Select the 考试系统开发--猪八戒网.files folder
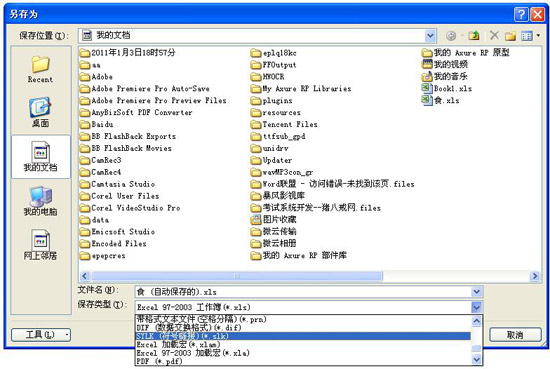This screenshot has width=550, height=369. click(x=316, y=208)
